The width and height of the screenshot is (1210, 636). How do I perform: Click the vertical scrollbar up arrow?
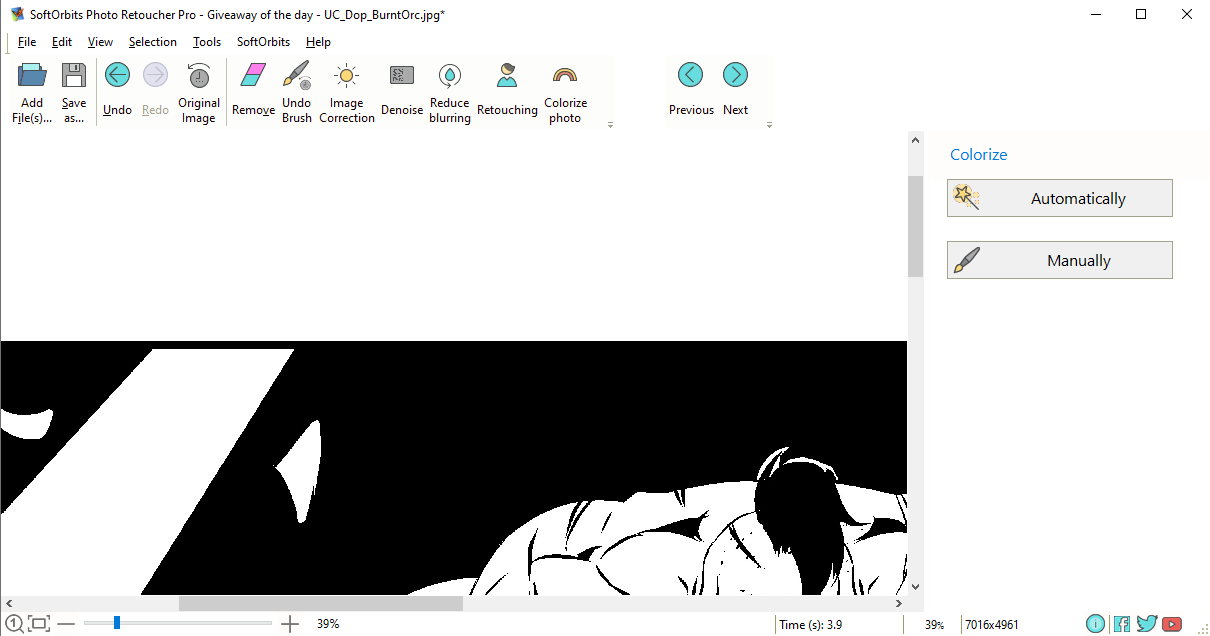915,141
